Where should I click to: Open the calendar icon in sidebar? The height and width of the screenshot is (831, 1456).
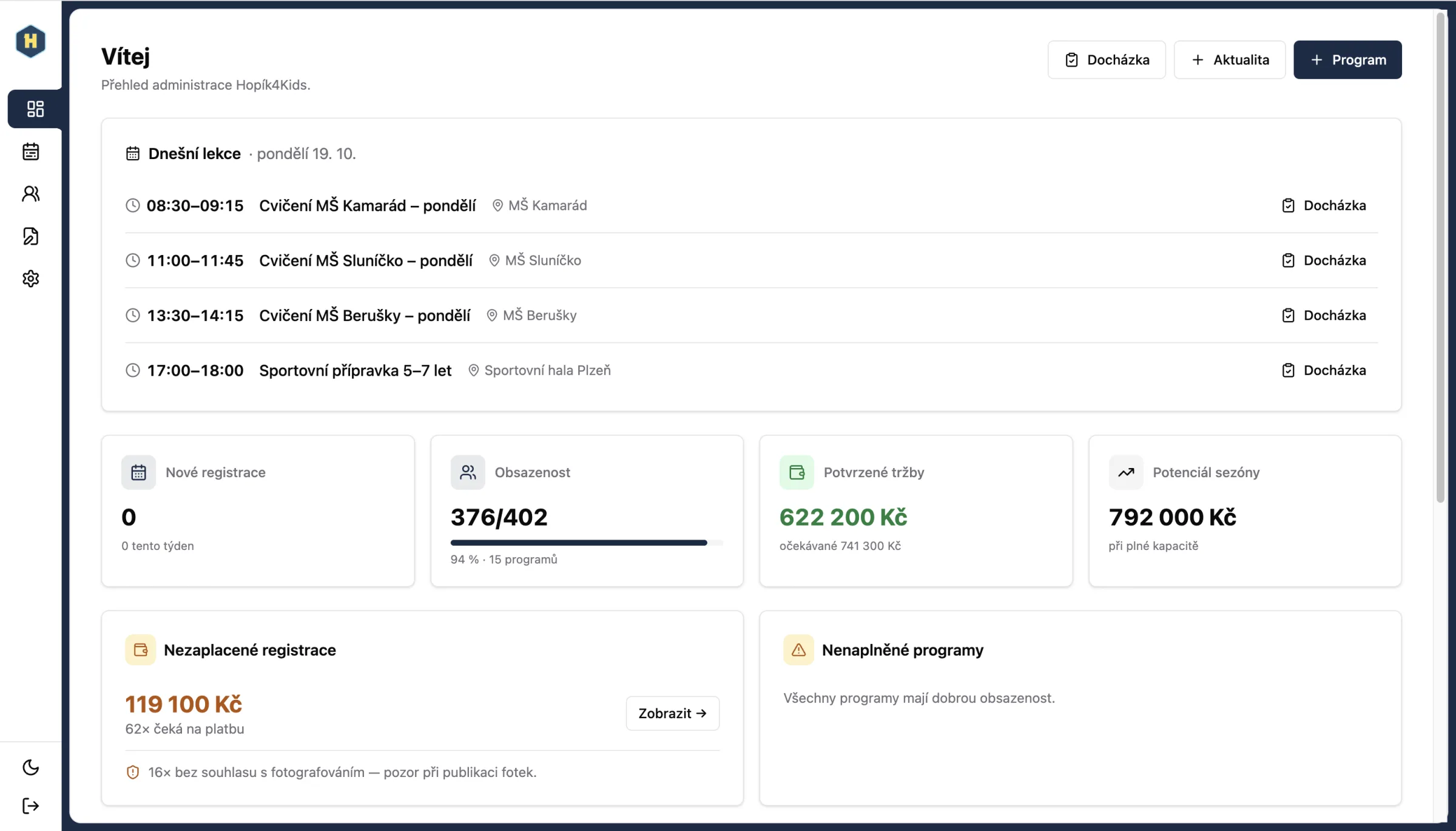(31, 151)
